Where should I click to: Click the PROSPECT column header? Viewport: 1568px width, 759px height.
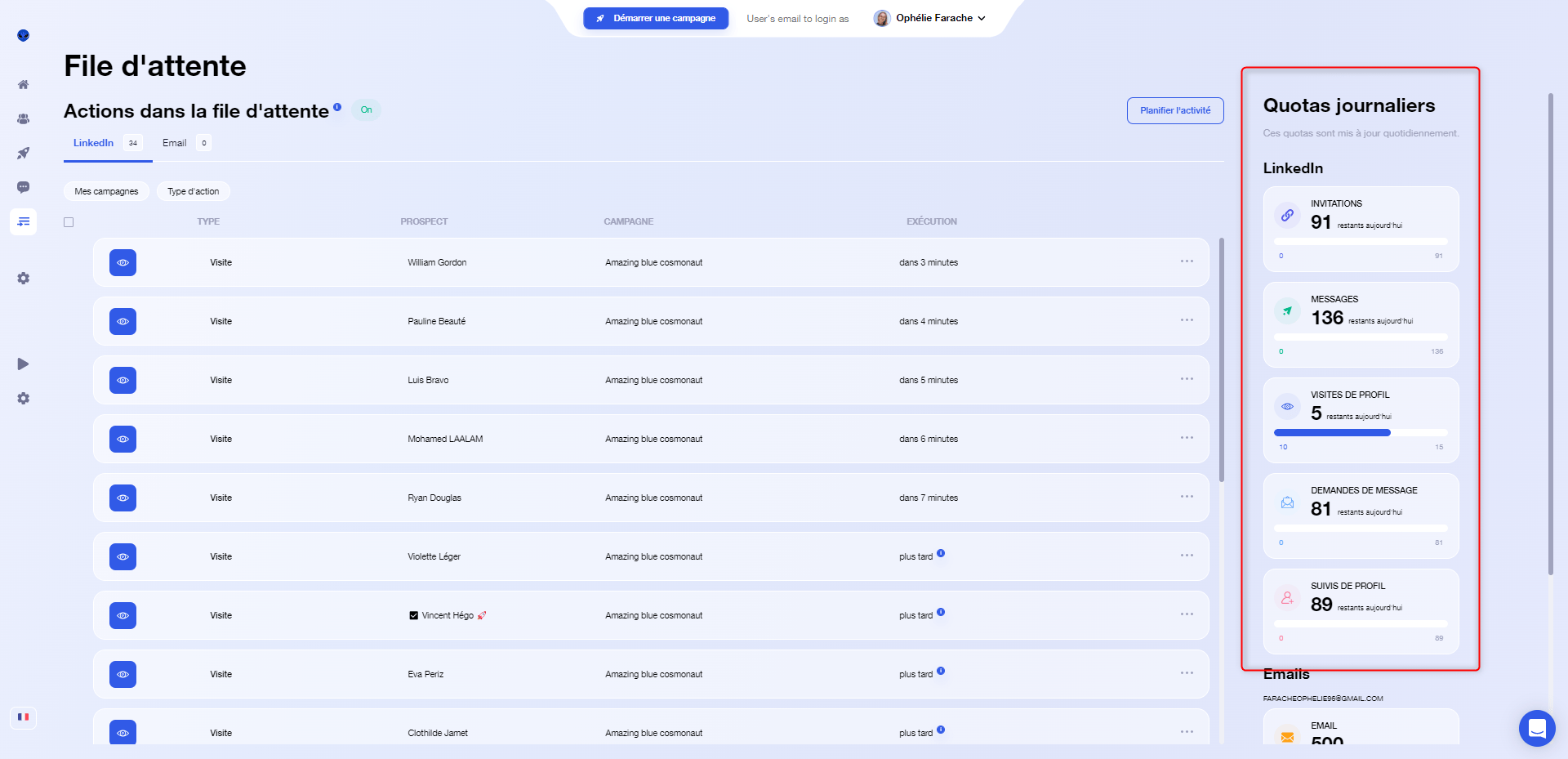pyautogui.click(x=424, y=221)
